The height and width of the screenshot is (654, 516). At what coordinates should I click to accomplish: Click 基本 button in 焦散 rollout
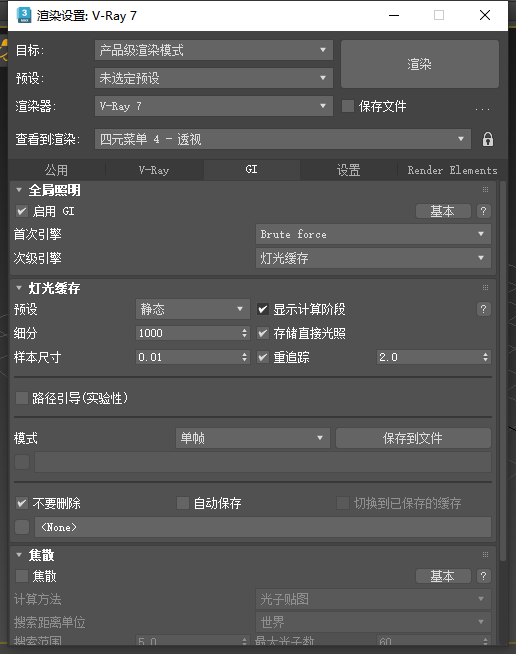[443, 576]
